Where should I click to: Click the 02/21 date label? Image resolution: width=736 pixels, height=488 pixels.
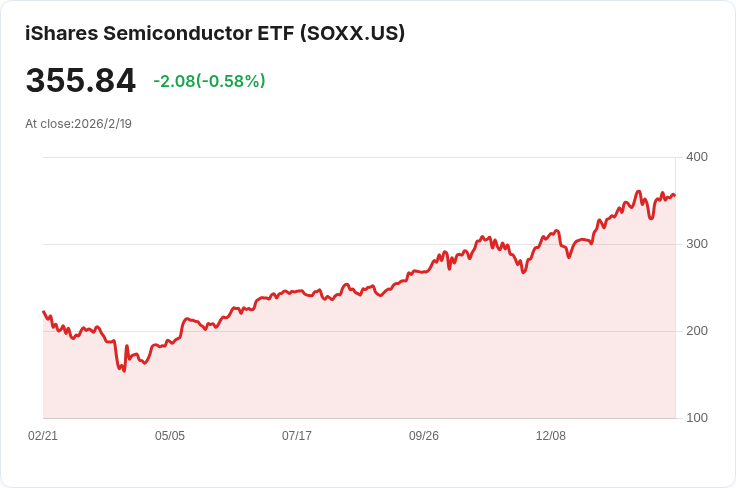(43, 436)
